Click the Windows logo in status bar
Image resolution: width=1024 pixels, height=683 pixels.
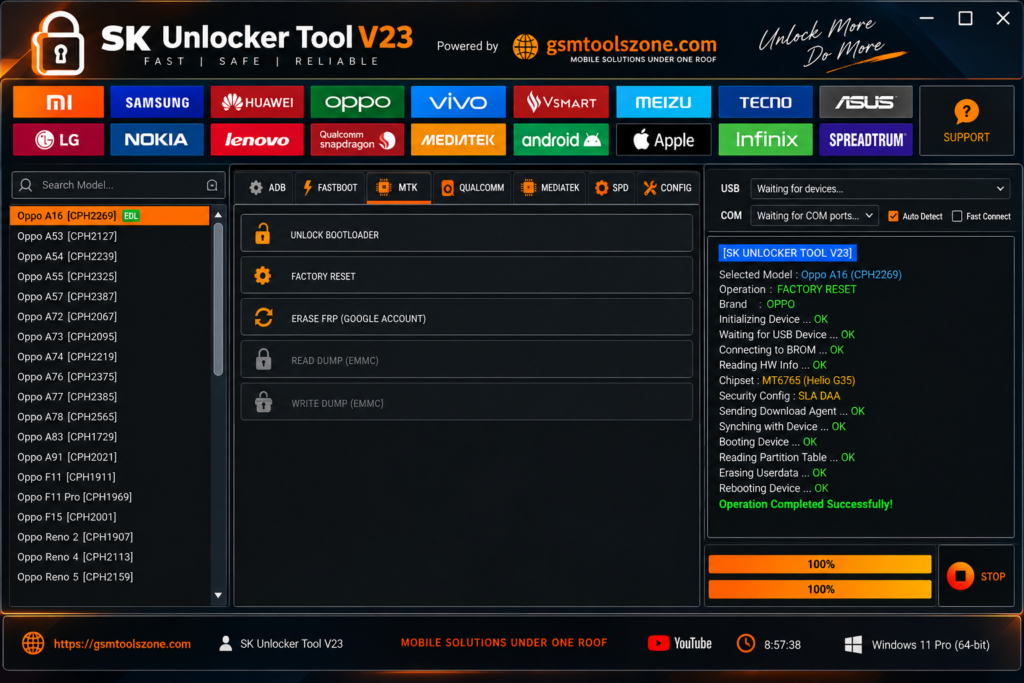(x=853, y=644)
